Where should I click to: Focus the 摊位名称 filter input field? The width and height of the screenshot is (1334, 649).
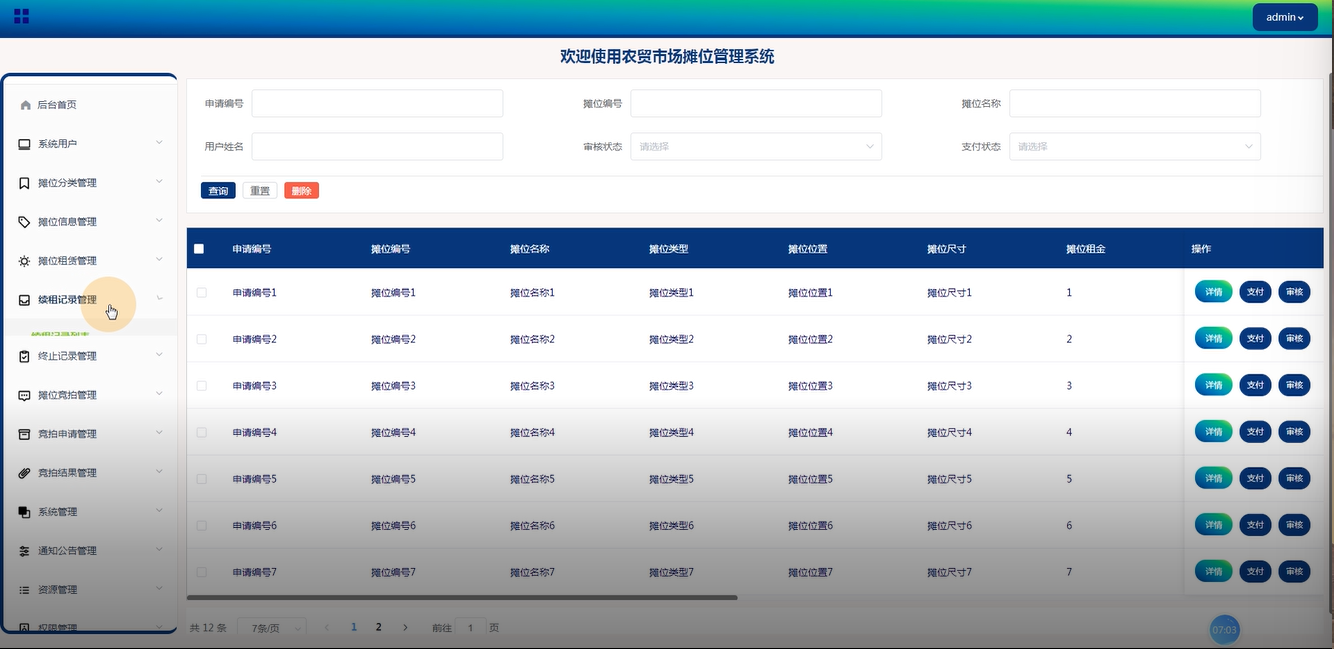coord(1135,104)
